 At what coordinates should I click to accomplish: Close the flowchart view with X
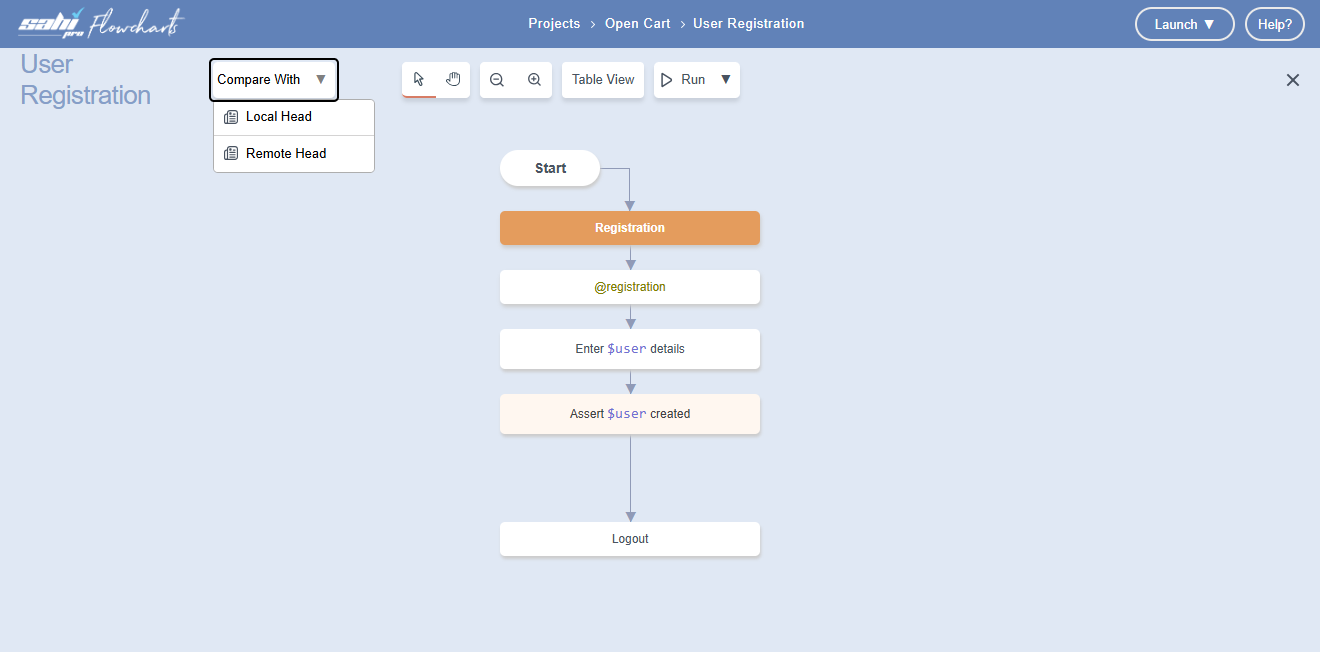click(x=1292, y=80)
